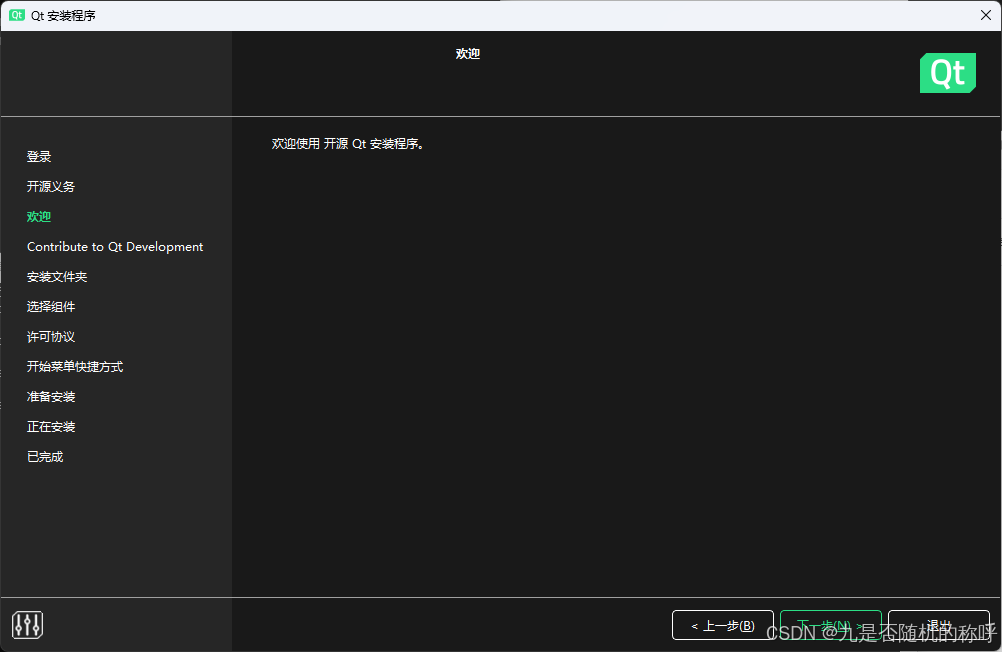Screen dimensions: 1002x652
Task: Select the 安装文件夹 step in sidebar
Action: point(57,277)
